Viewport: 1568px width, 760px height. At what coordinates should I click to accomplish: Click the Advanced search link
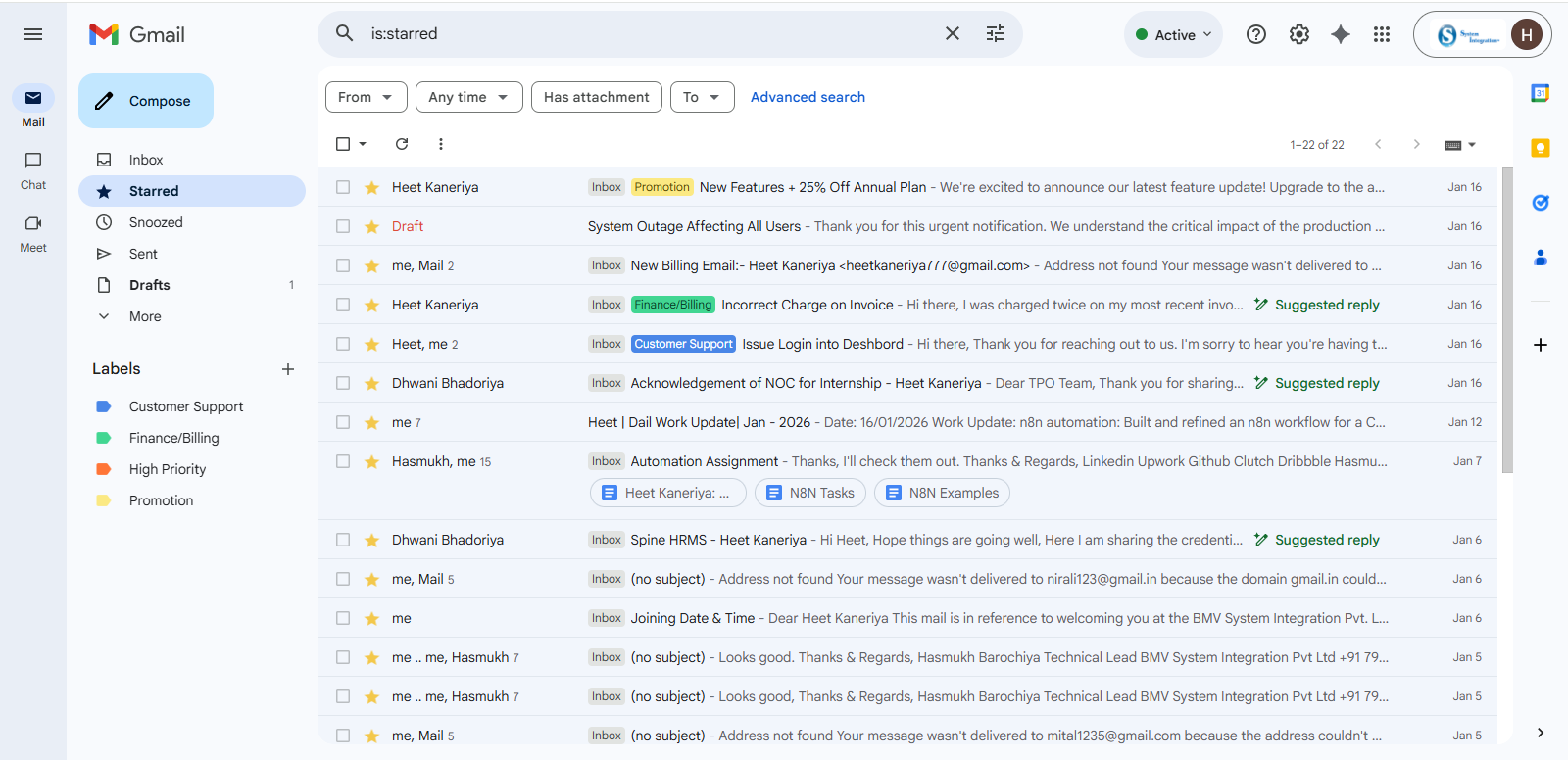coord(808,97)
